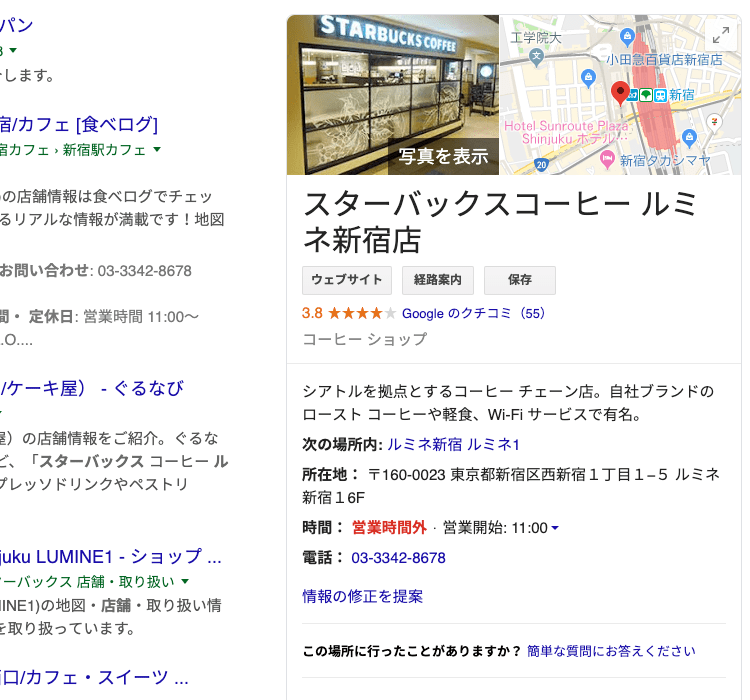Expand dropdown arrow under the top パン result

tap(13, 50)
